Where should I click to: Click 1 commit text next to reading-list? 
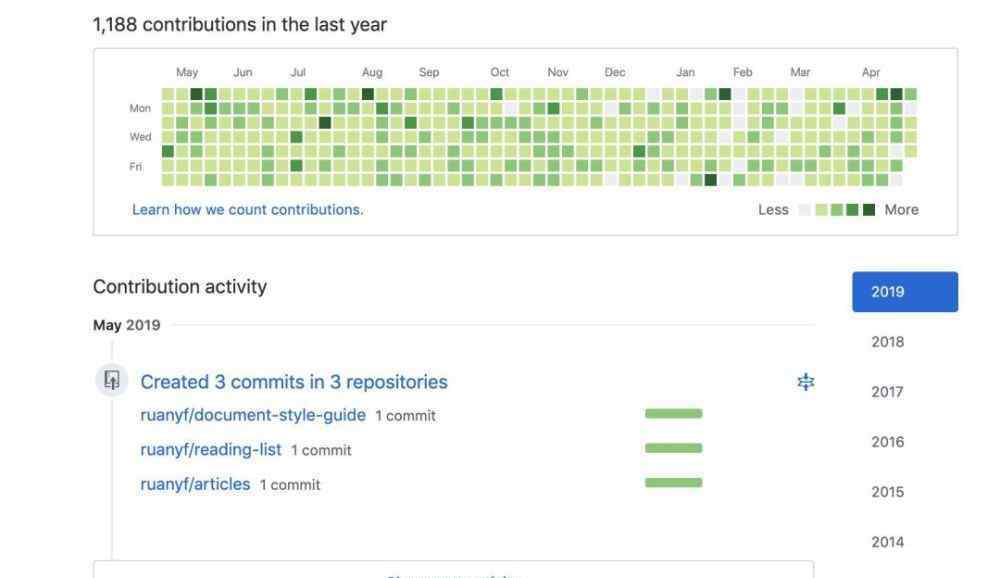pos(321,450)
